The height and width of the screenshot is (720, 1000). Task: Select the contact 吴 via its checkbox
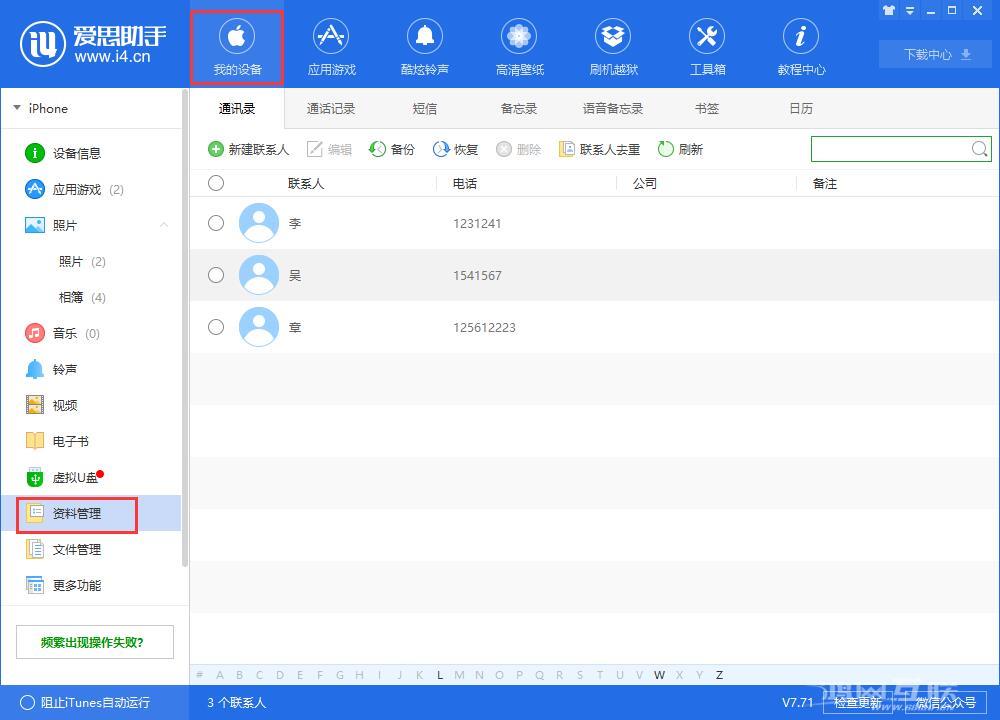click(x=216, y=275)
